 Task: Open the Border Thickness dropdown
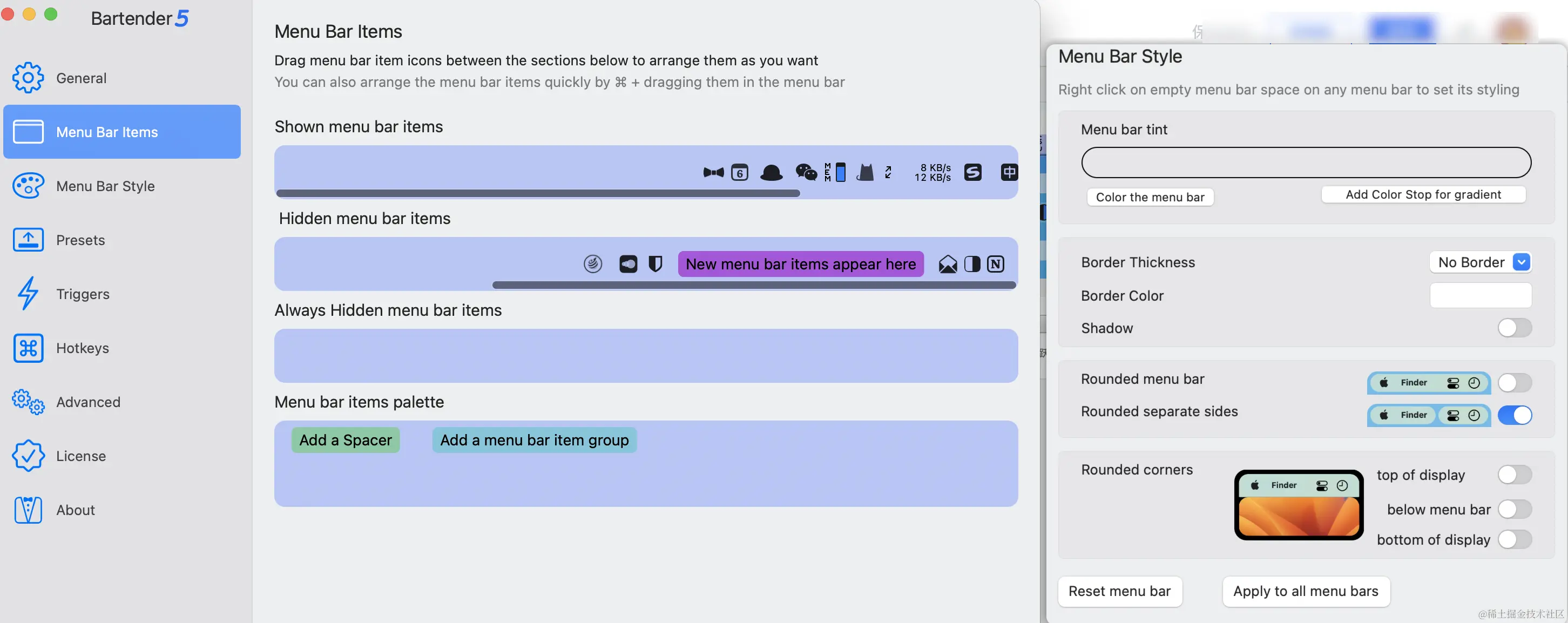(1481, 262)
